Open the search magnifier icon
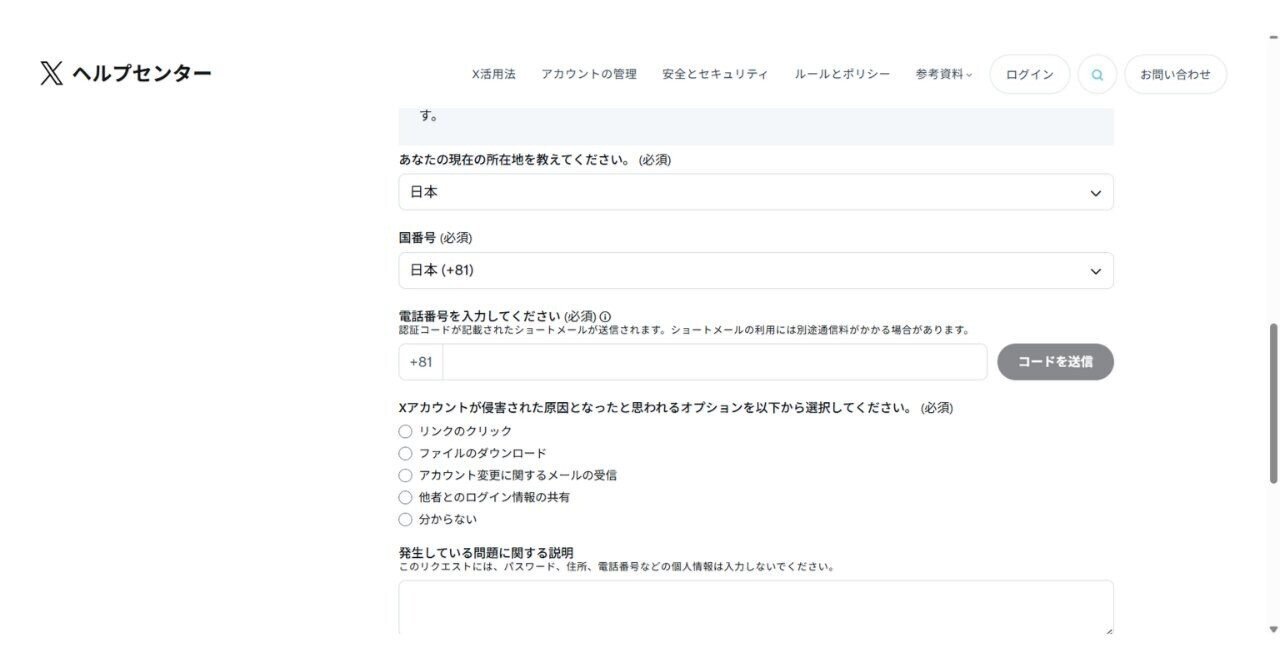This screenshot has height=670, width=1280. tap(1096, 74)
